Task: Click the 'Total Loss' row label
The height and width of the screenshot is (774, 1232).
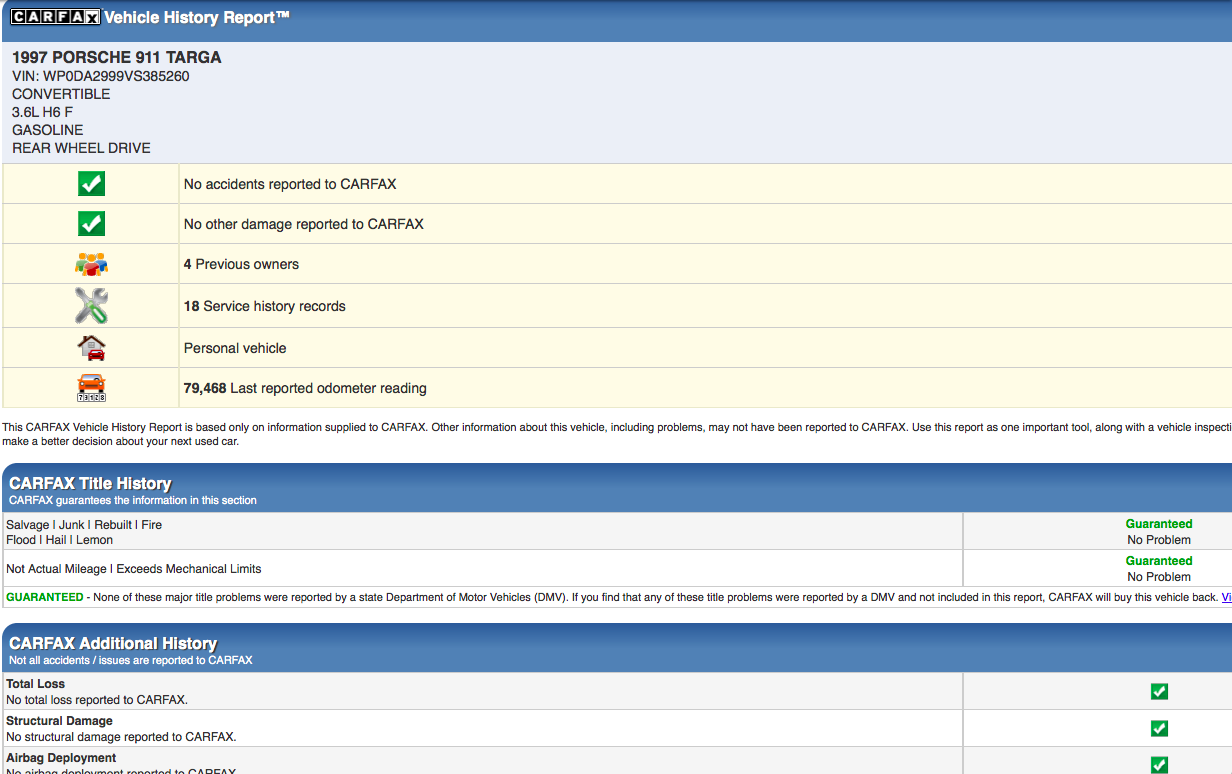Action: click(x=36, y=684)
